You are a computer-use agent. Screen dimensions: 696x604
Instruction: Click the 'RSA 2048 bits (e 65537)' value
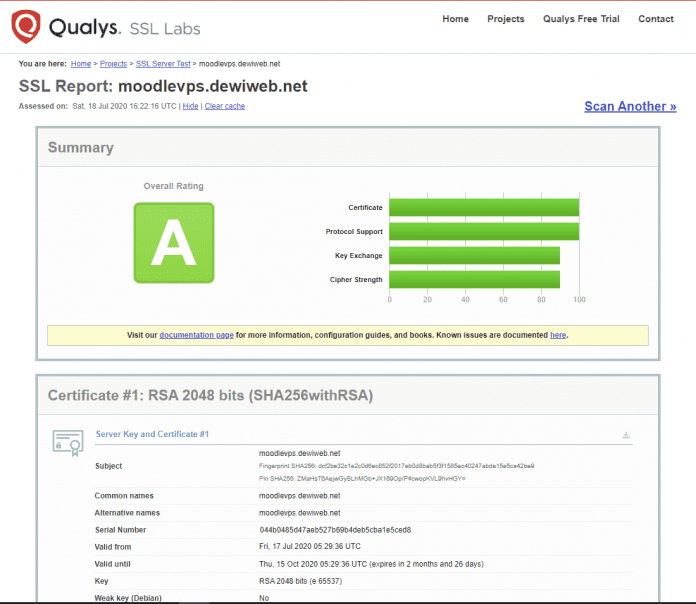click(x=301, y=581)
